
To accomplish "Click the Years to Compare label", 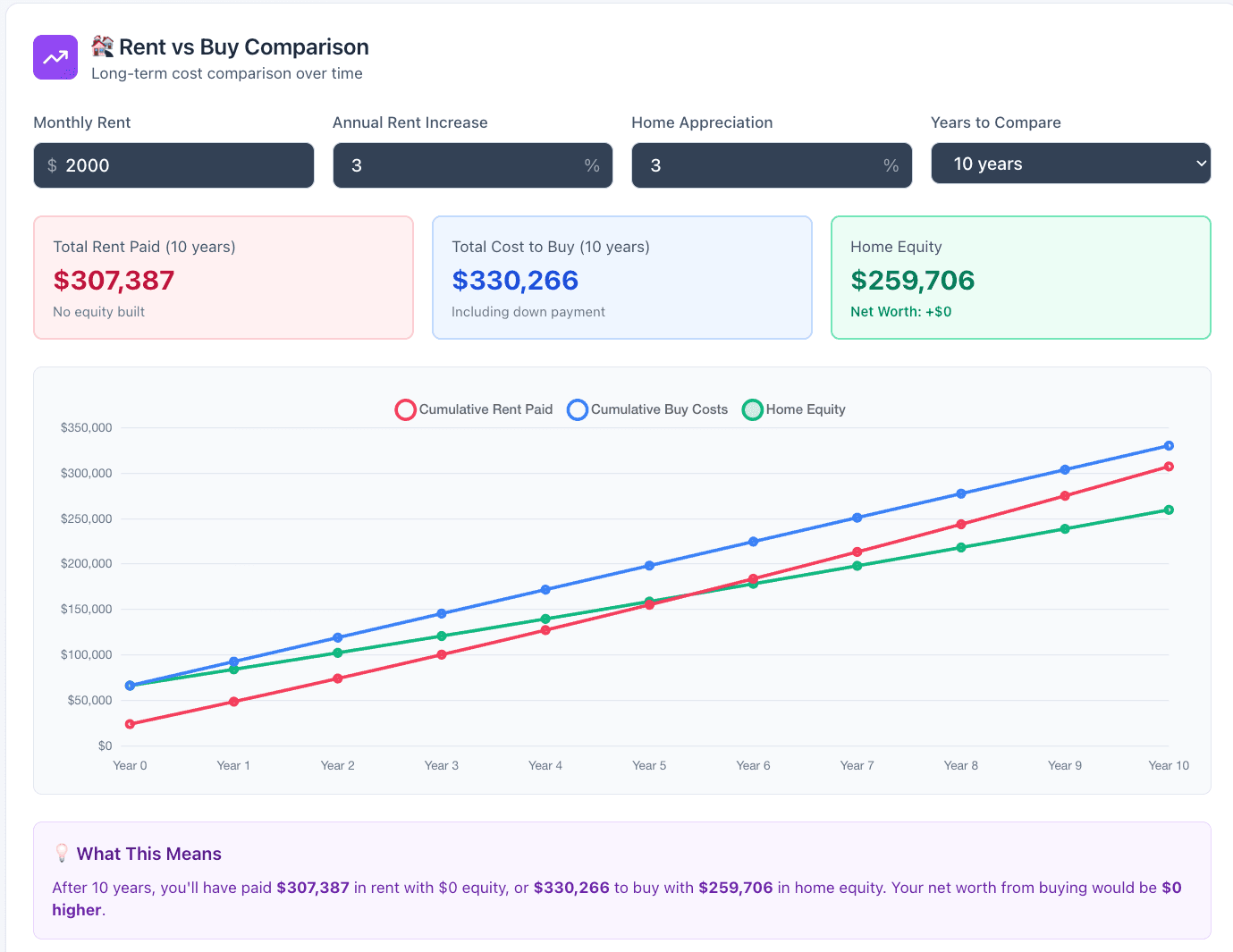I will (x=996, y=122).
